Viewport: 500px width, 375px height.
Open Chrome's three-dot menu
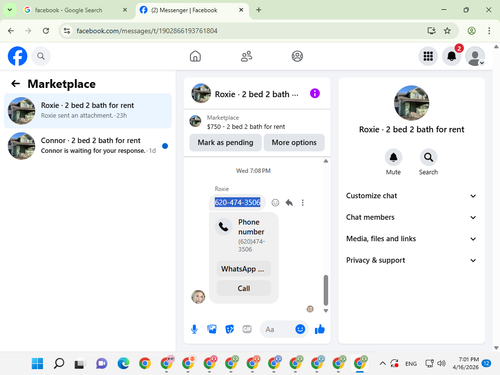[489, 31]
